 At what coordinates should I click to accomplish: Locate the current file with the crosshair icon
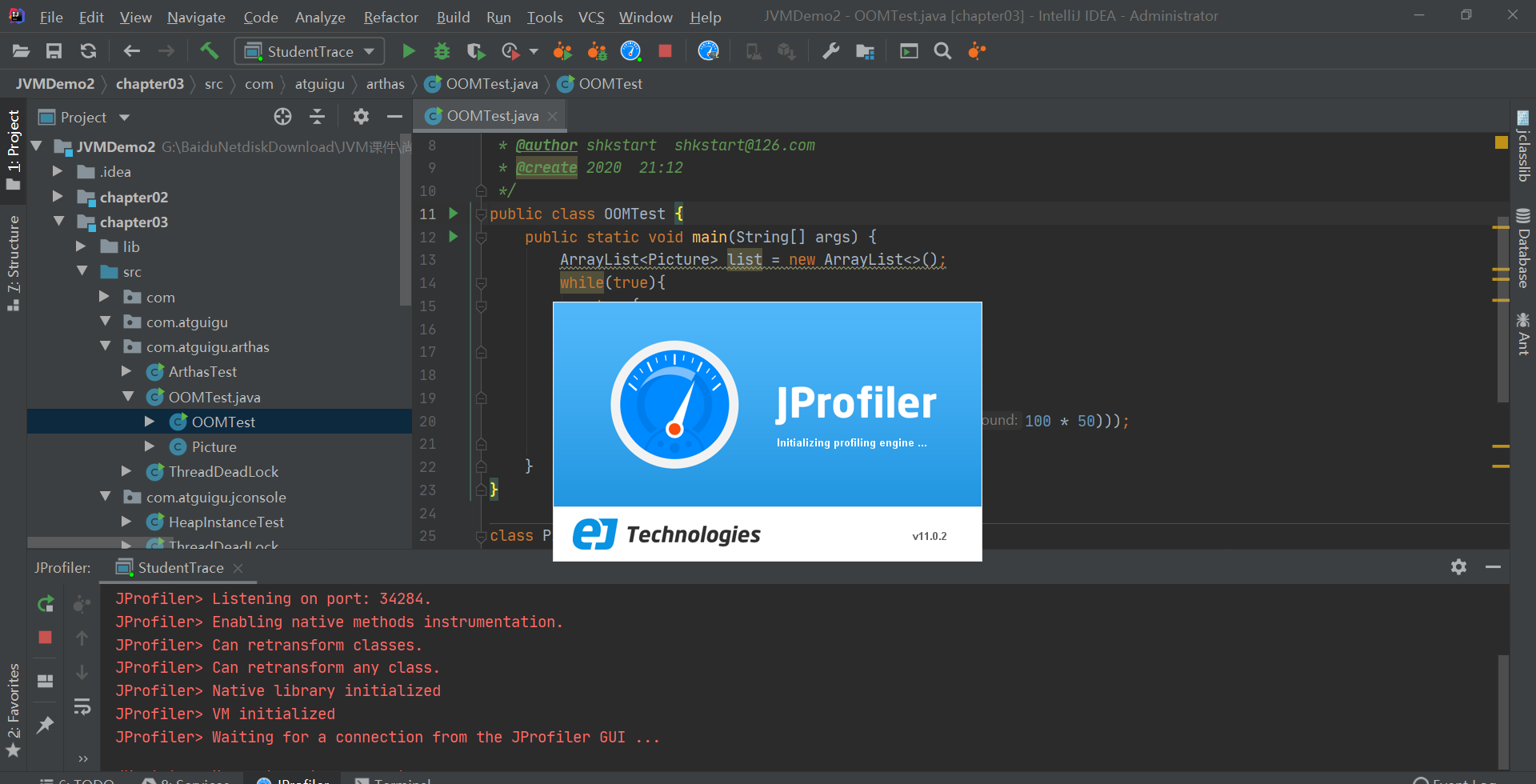[x=282, y=117]
